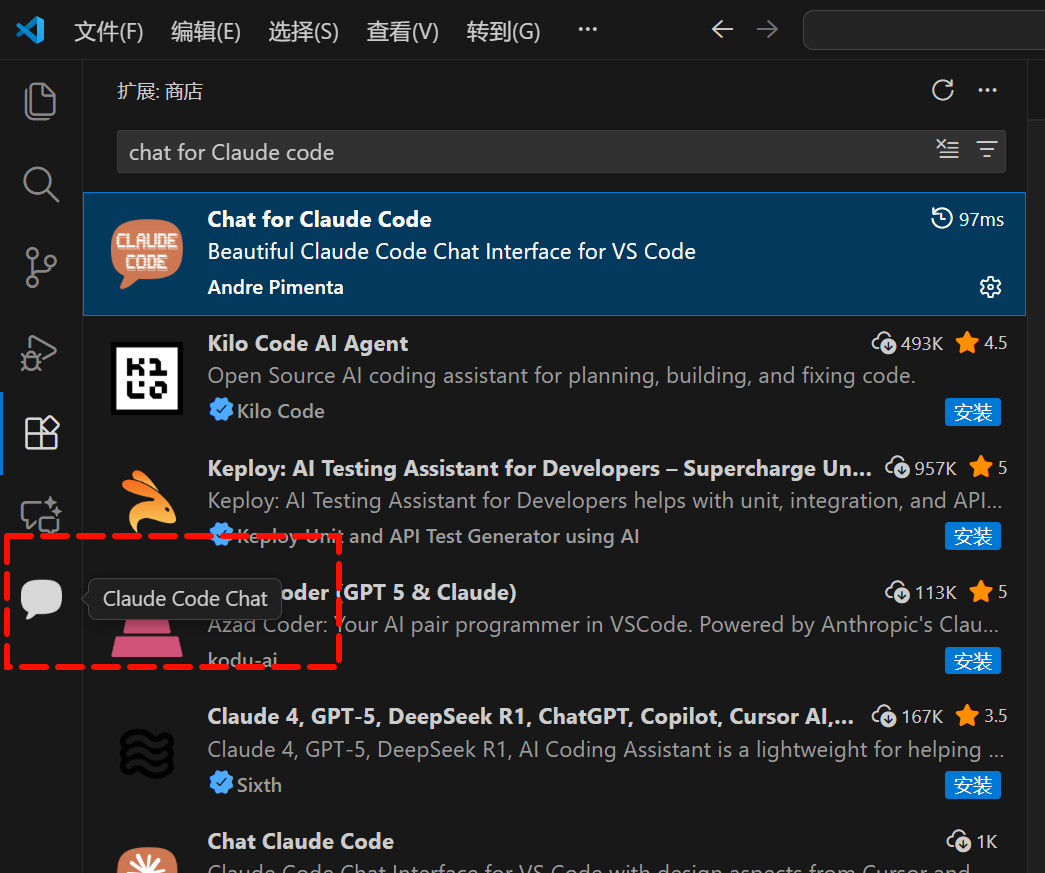Select the Chat for Claude Code result

point(554,254)
